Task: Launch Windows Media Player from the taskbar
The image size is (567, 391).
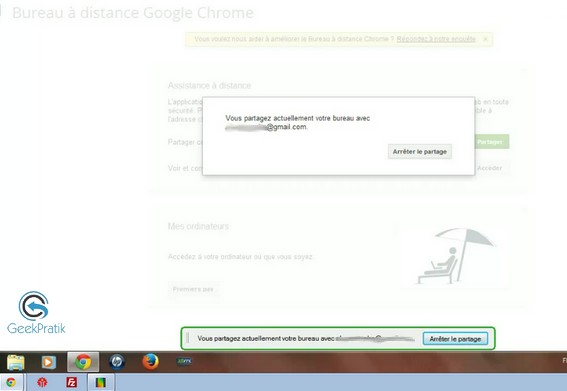Action: [49, 362]
